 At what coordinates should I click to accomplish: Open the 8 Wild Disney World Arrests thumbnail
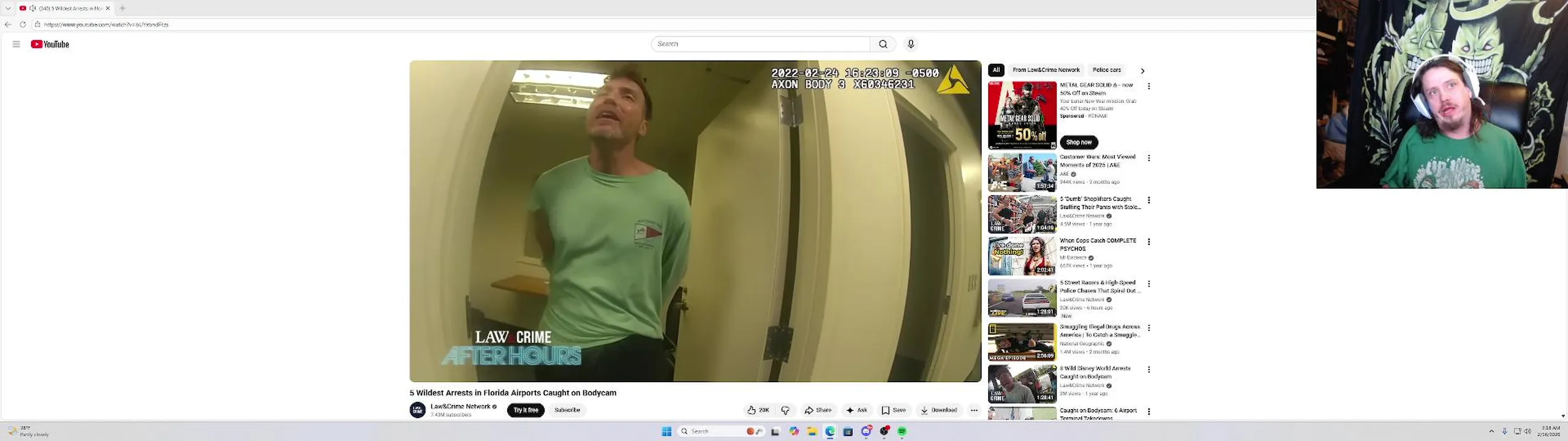pos(1022,383)
